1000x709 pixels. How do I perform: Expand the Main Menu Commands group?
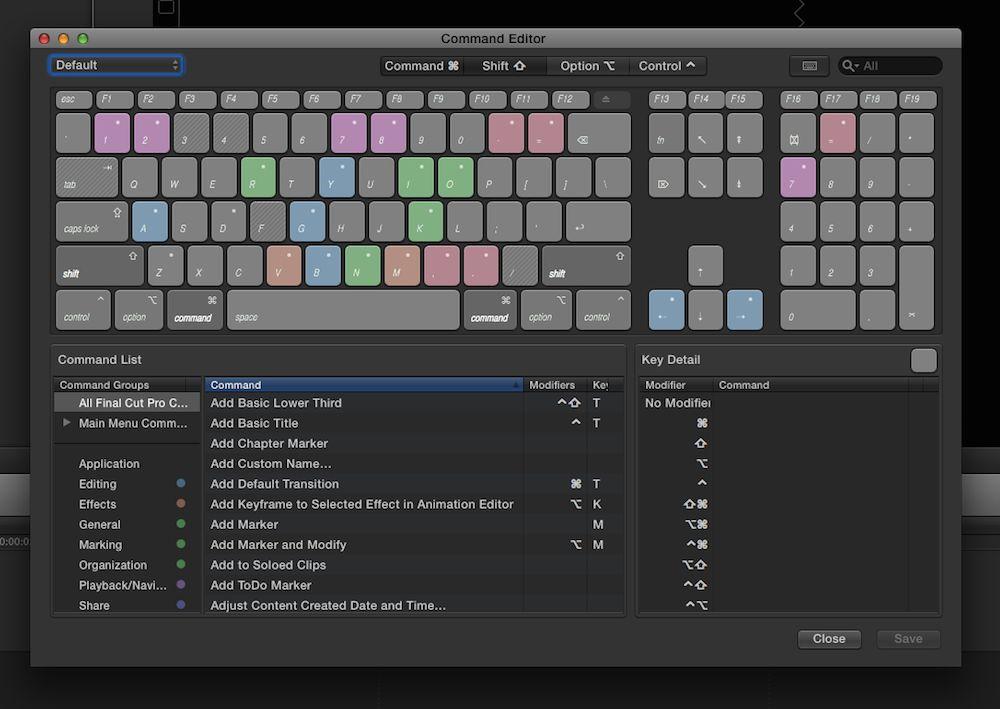[67, 423]
